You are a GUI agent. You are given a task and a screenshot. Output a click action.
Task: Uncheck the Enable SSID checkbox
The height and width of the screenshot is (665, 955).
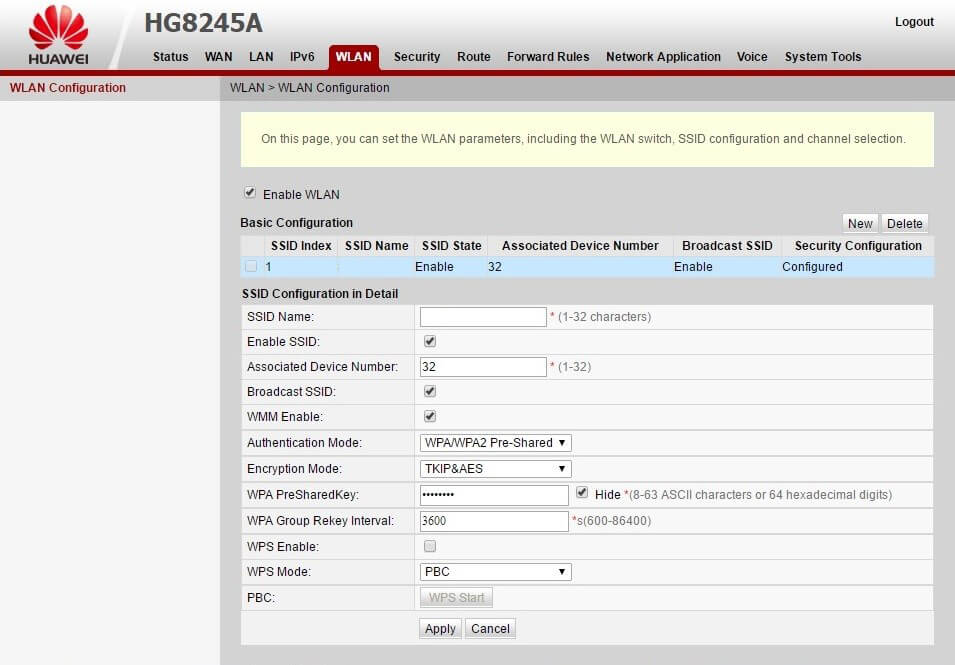tap(430, 341)
